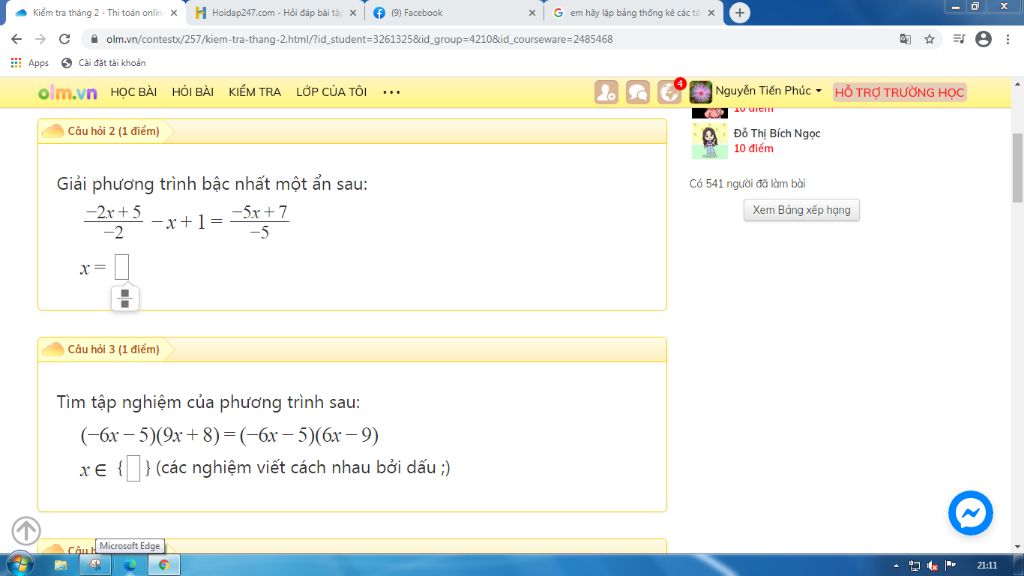Go back to previous page

[16, 39]
